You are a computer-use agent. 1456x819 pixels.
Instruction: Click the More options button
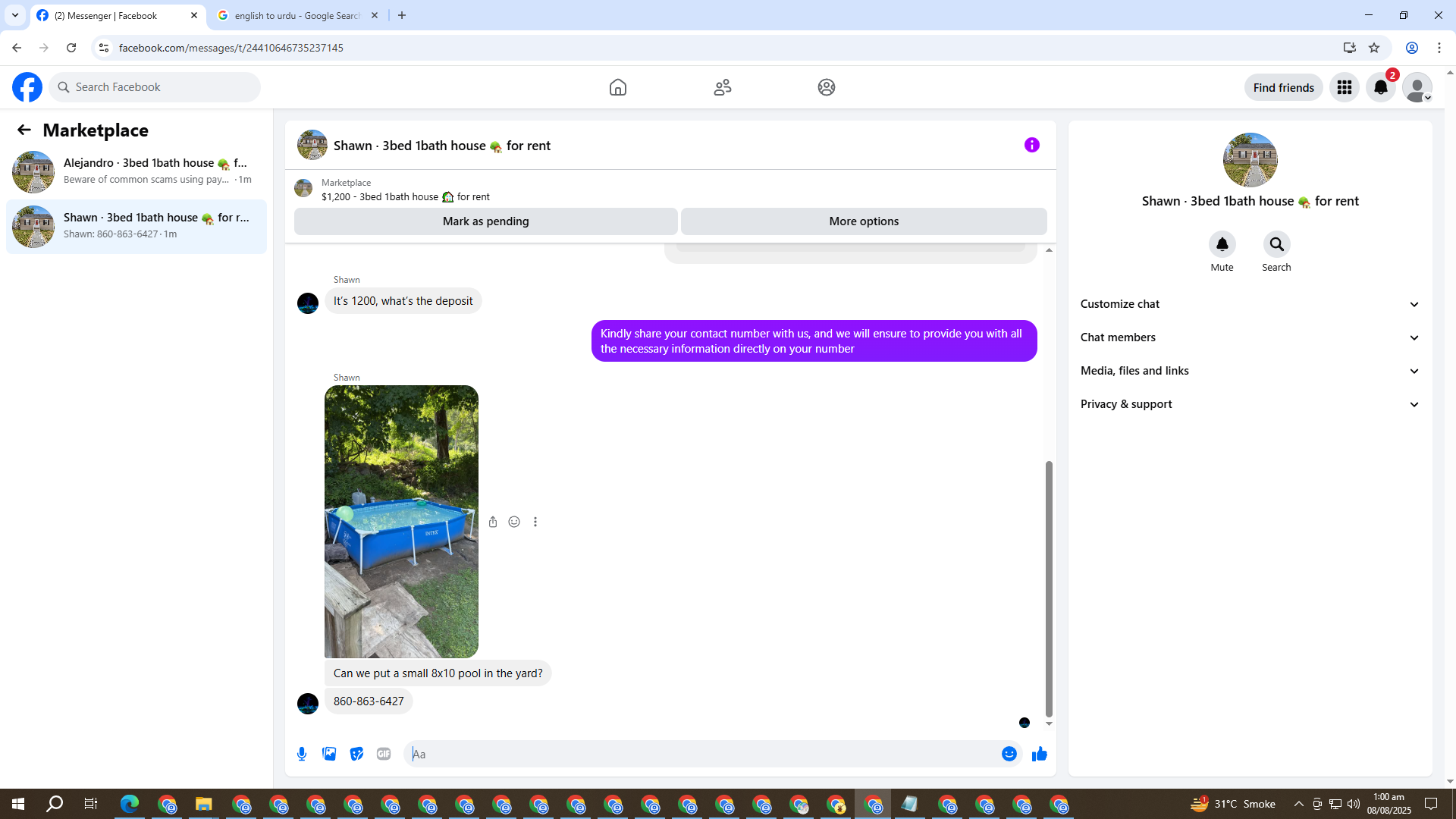pyautogui.click(x=863, y=221)
